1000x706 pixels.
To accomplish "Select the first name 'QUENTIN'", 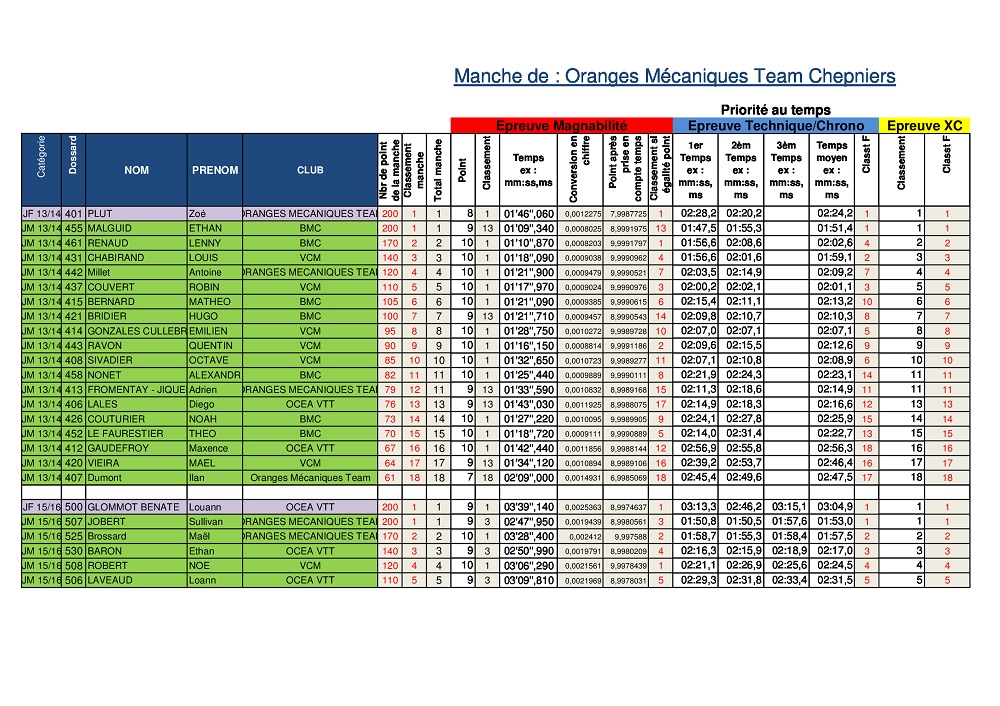I will (x=215, y=346).
